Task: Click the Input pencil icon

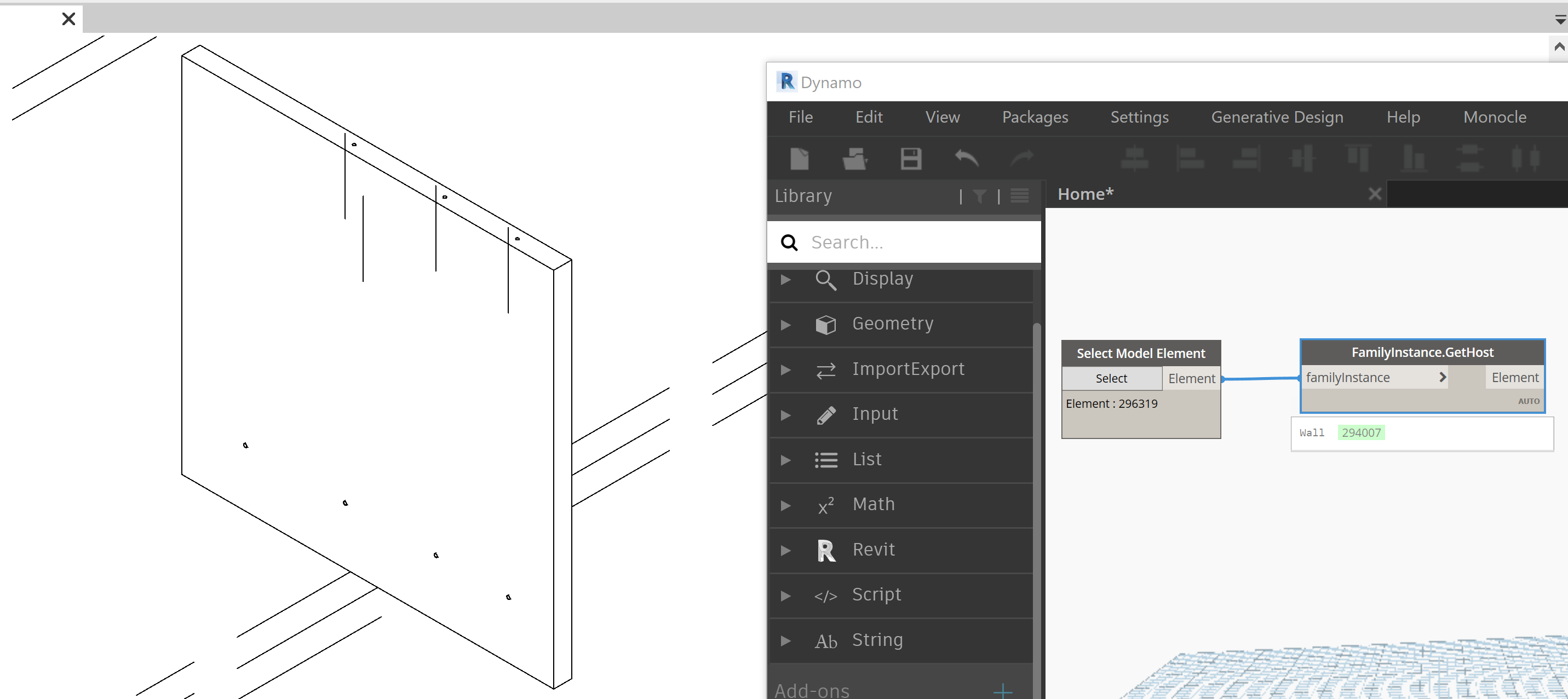Action: click(x=825, y=415)
